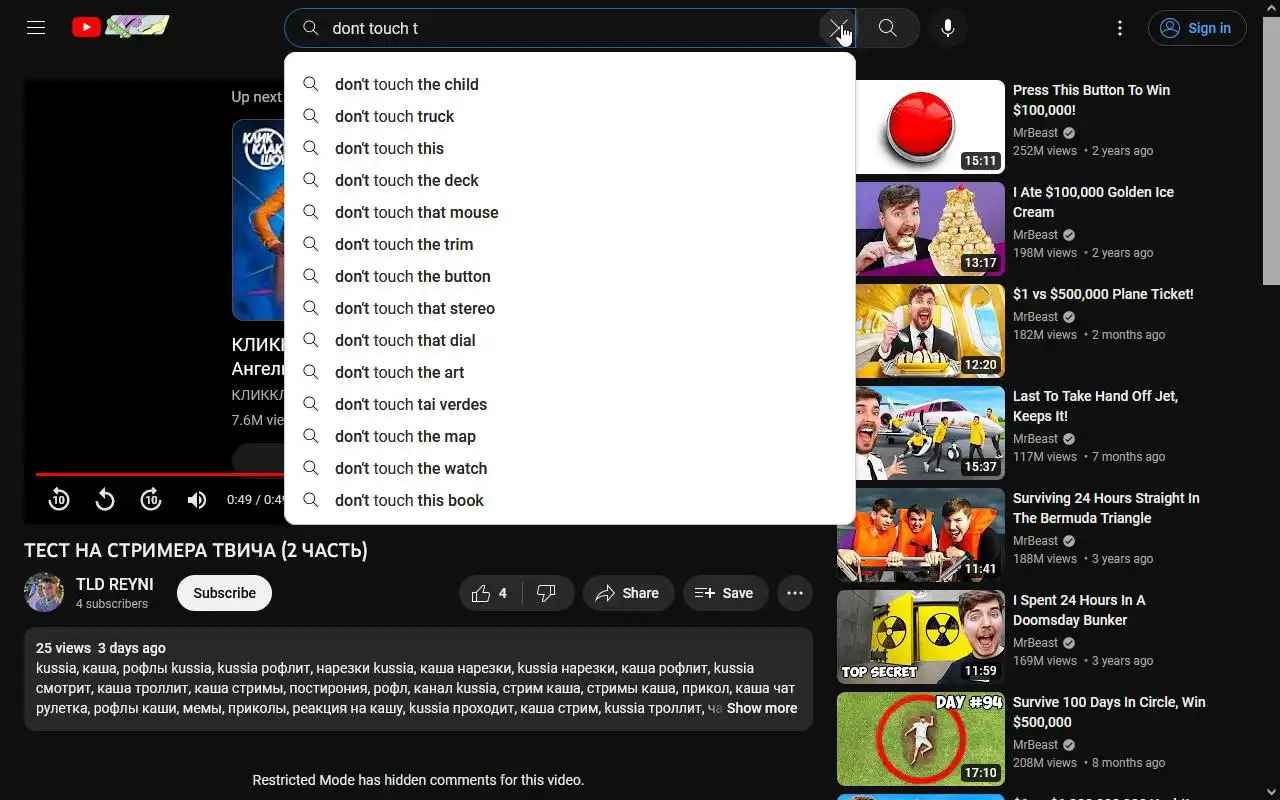Screen dimensions: 1280x800
Task: Share the video
Action: tap(628, 593)
